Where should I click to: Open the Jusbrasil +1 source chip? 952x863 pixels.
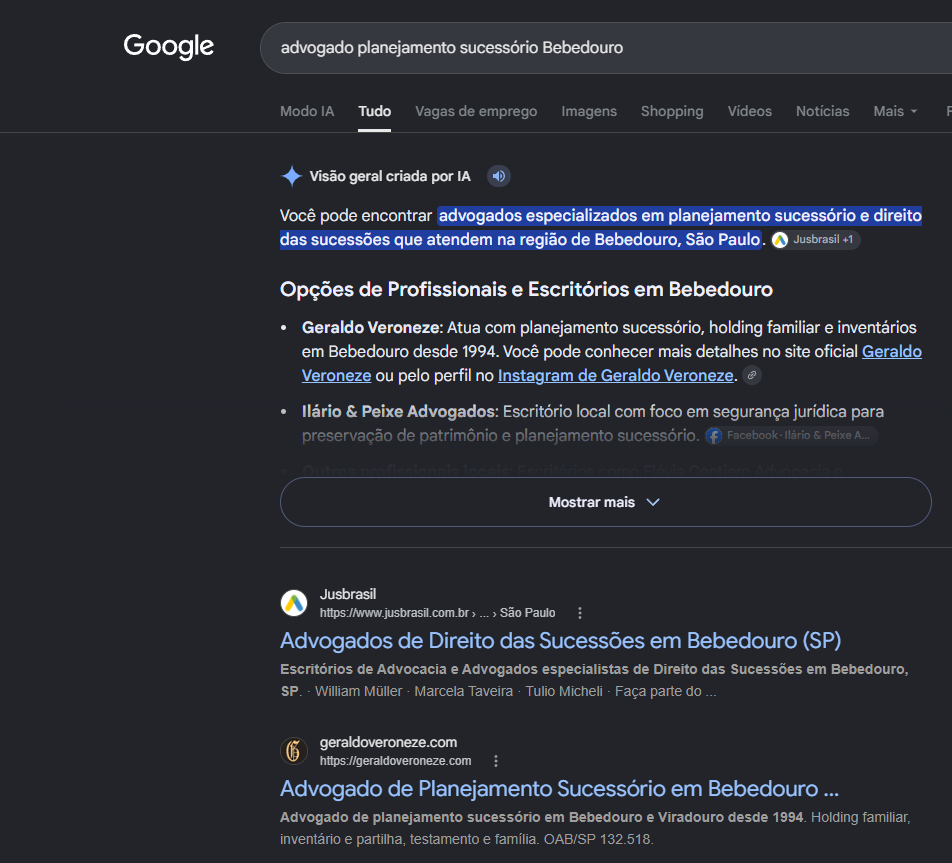point(815,239)
